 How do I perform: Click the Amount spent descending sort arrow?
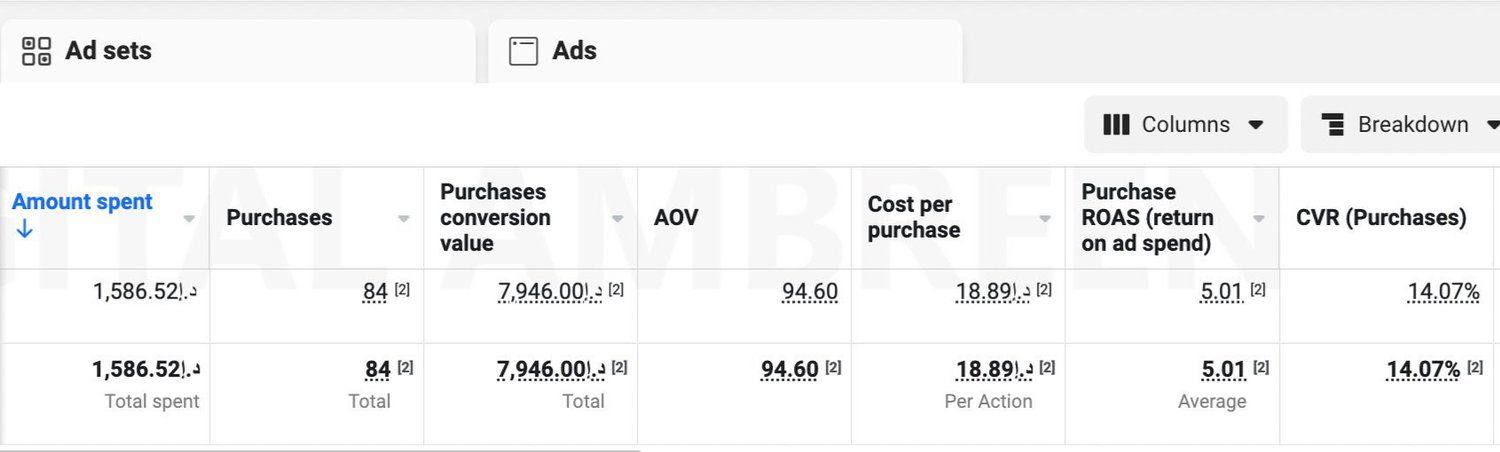click(x=25, y=230)
